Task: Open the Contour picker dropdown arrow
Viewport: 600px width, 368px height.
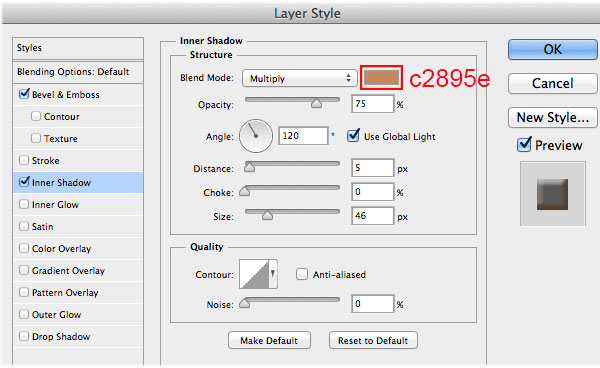Action: [273, 274]
